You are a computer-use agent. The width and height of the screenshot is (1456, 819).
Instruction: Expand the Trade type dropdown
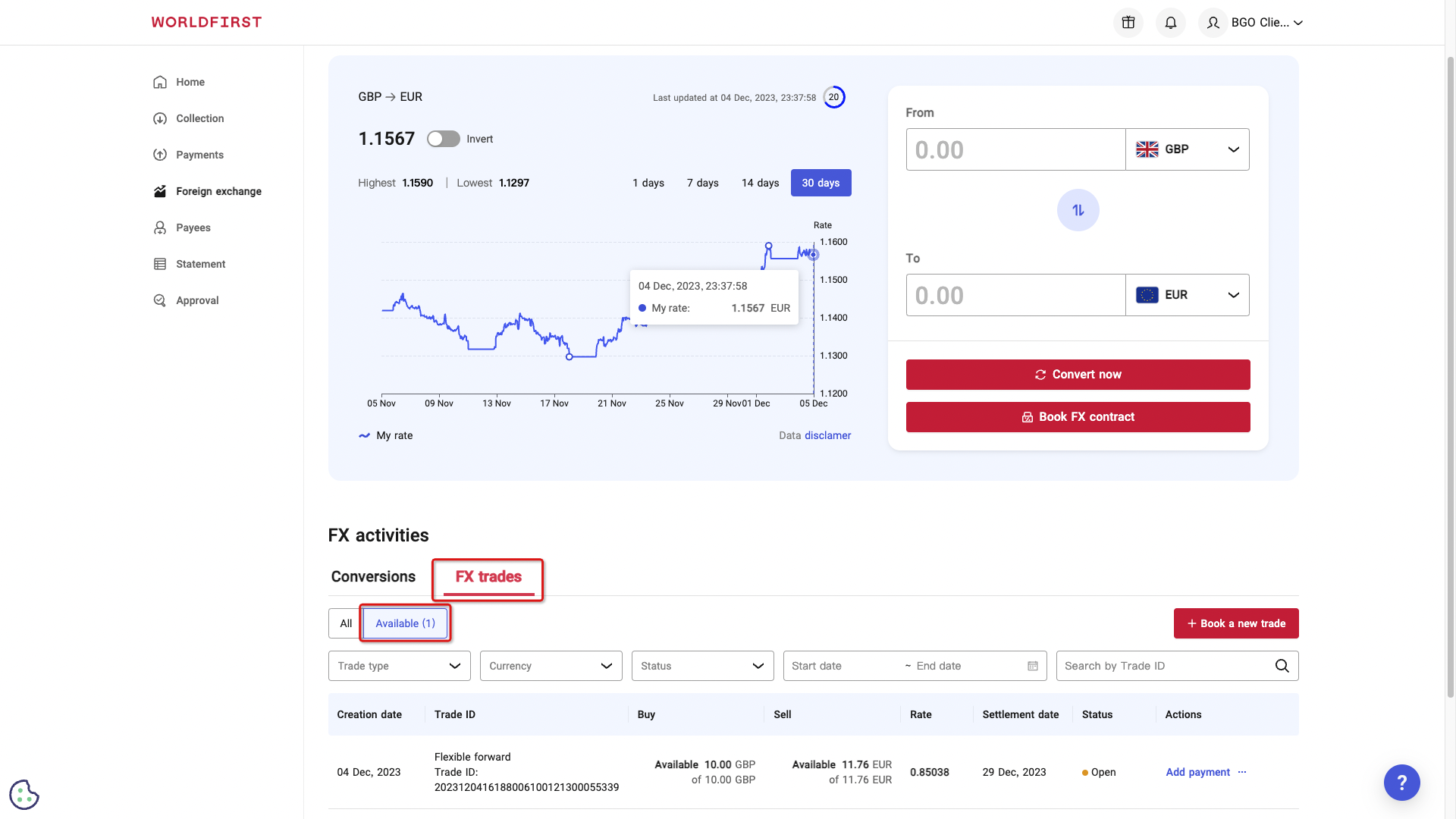click(x=399, y=666)
